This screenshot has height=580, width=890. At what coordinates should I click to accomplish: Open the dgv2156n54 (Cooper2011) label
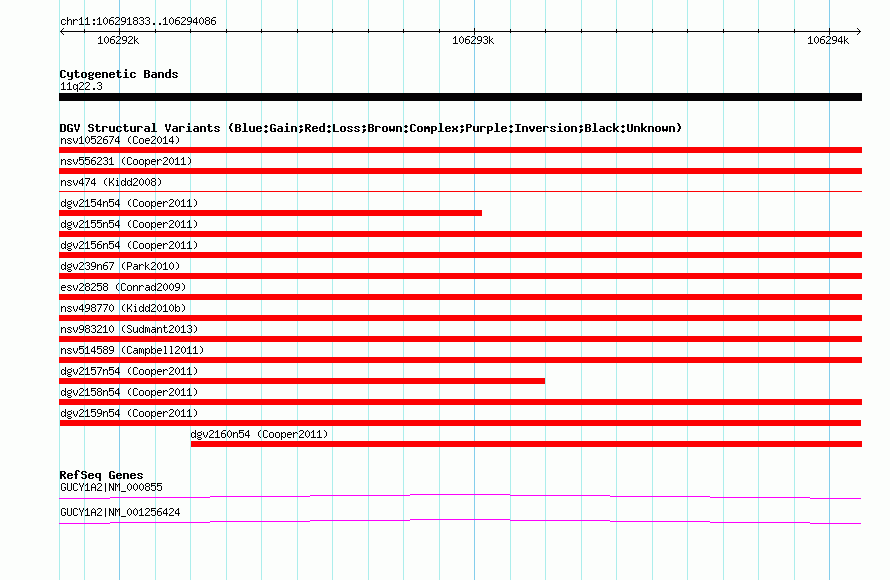tap(129, 245)
